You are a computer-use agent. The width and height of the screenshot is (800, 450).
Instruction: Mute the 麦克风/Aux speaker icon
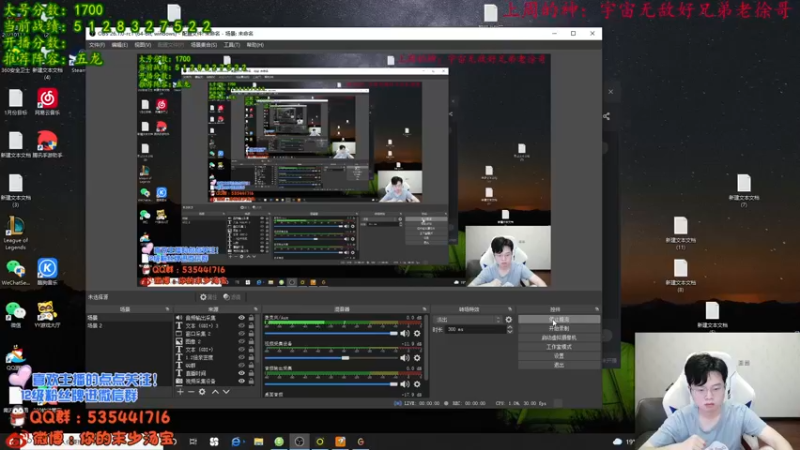(x=405, y=333)
